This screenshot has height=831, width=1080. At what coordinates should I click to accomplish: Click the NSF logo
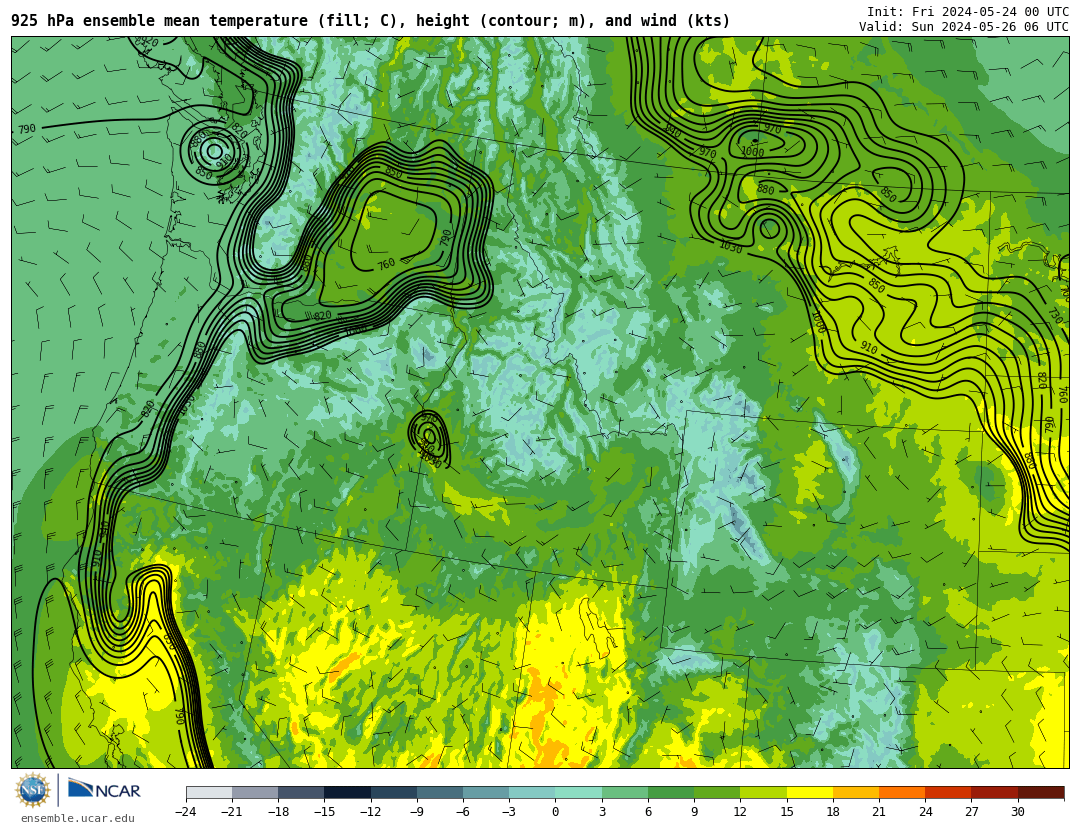[x=33, y=790]
